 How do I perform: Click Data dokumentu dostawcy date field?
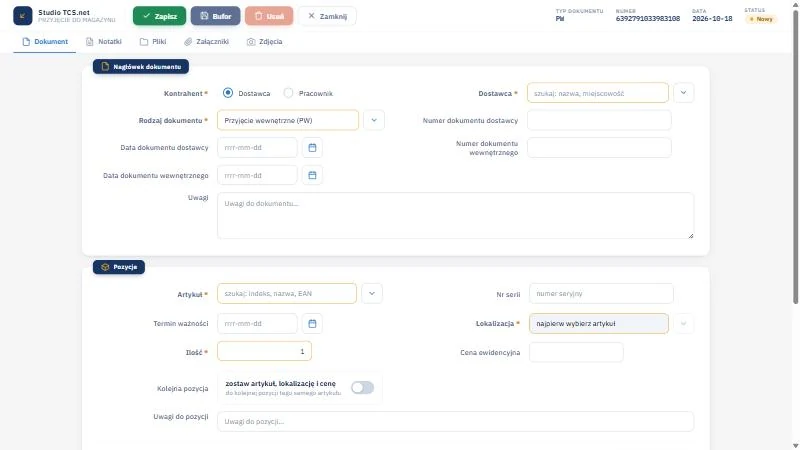point(257,147)
